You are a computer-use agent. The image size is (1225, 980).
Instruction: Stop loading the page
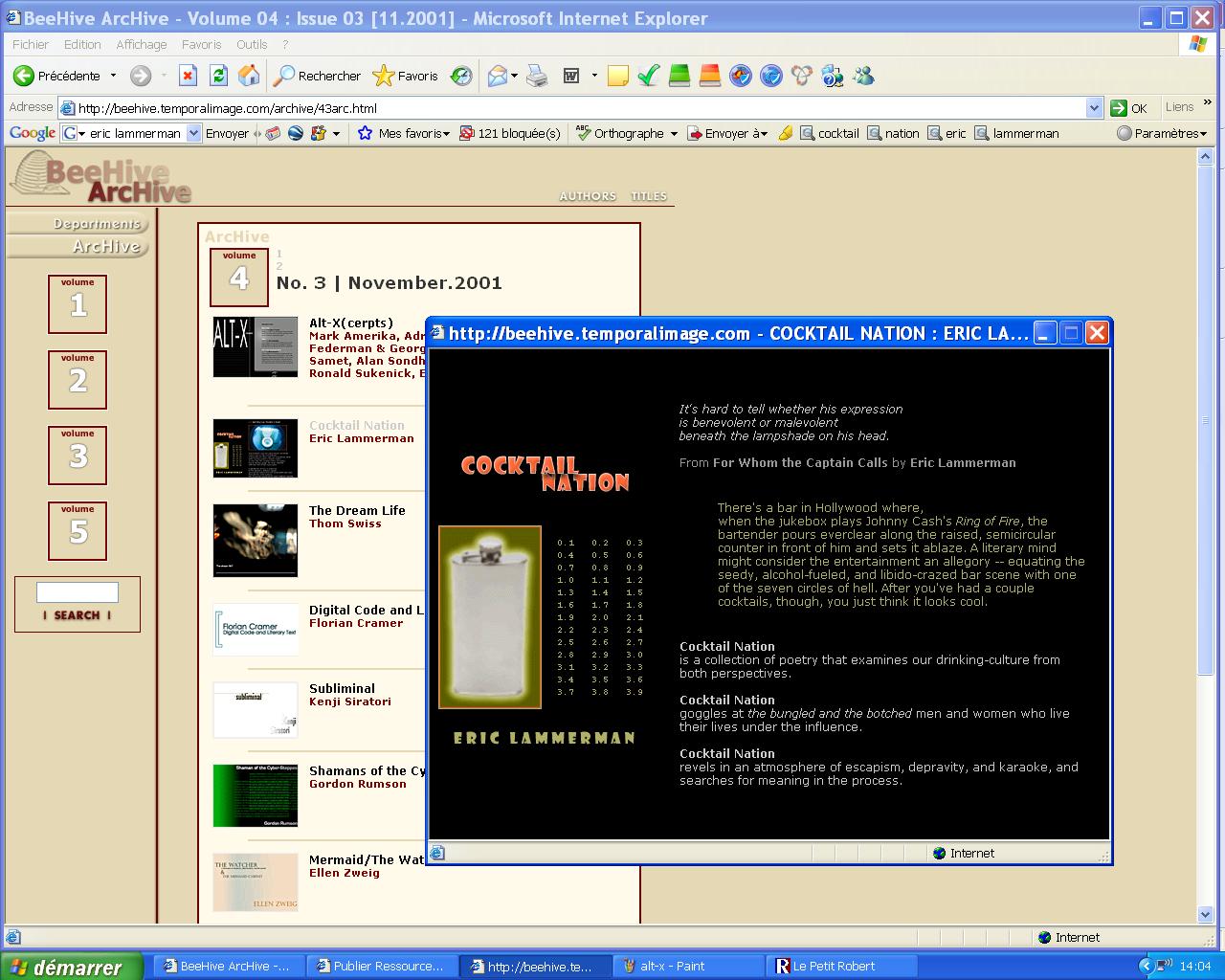pyautogui.click(x=189, y=76)
